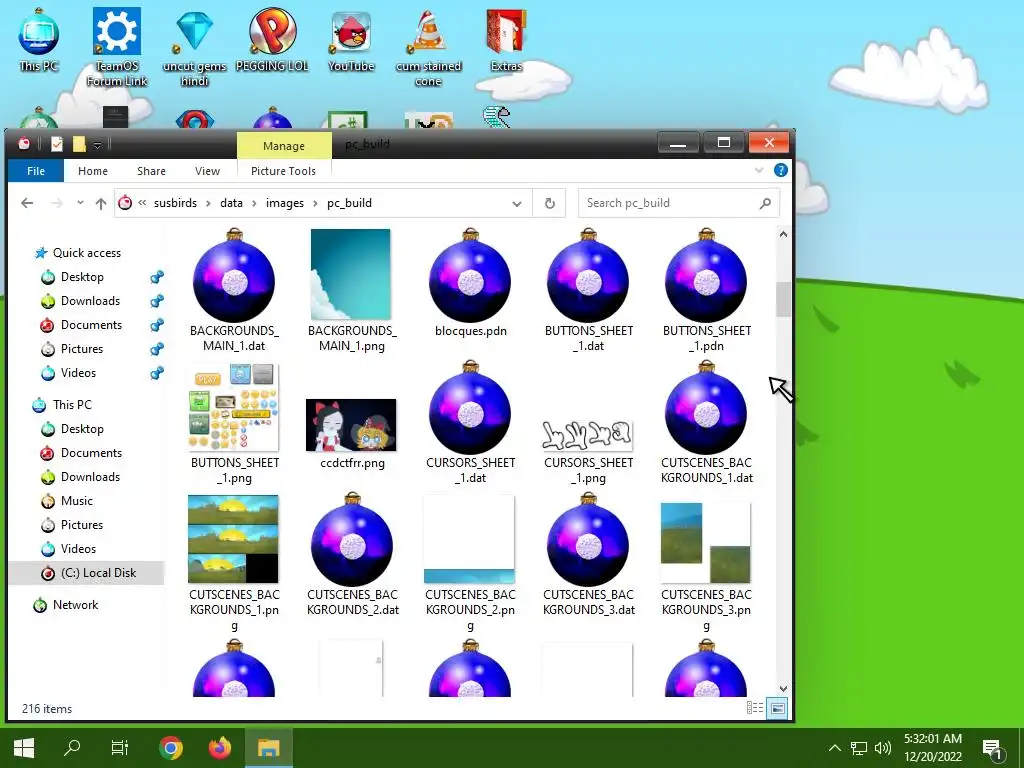Switch to the Share ribbon tab
This screenshot has width=1024, height=768.
click(x=152, y=171)
